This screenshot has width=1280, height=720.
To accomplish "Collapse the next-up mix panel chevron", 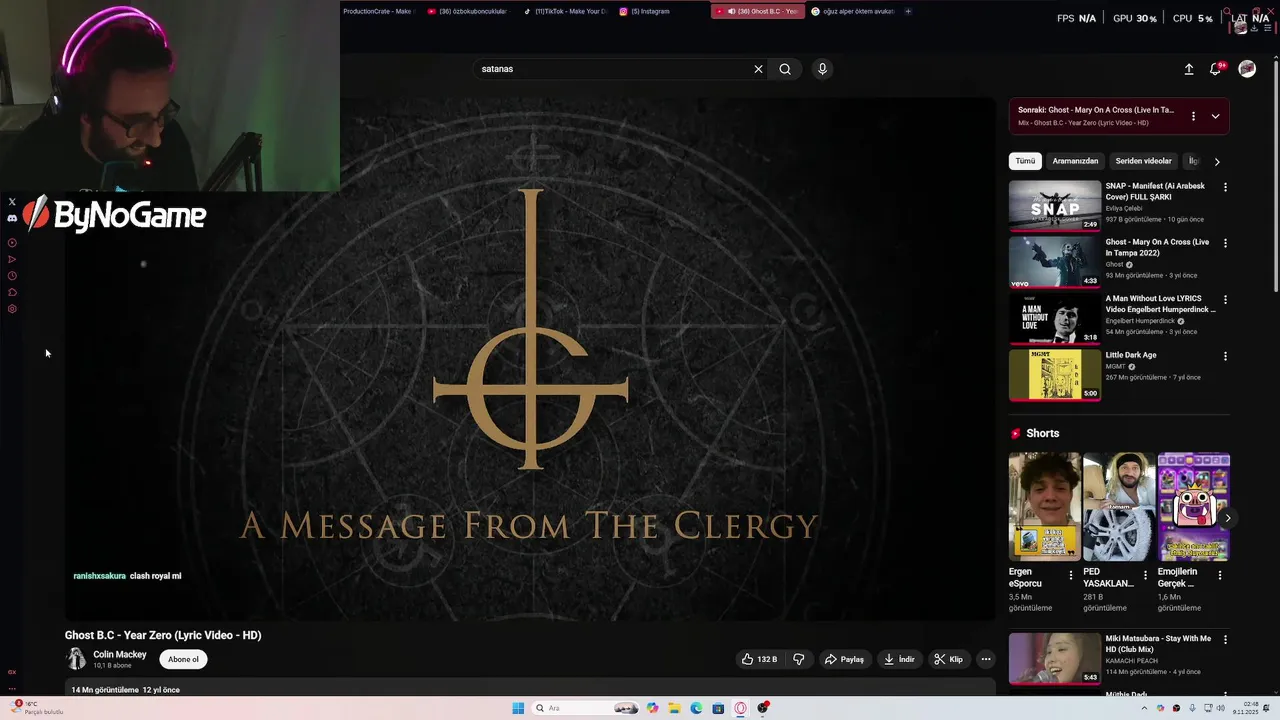I will coord(1215,116).
